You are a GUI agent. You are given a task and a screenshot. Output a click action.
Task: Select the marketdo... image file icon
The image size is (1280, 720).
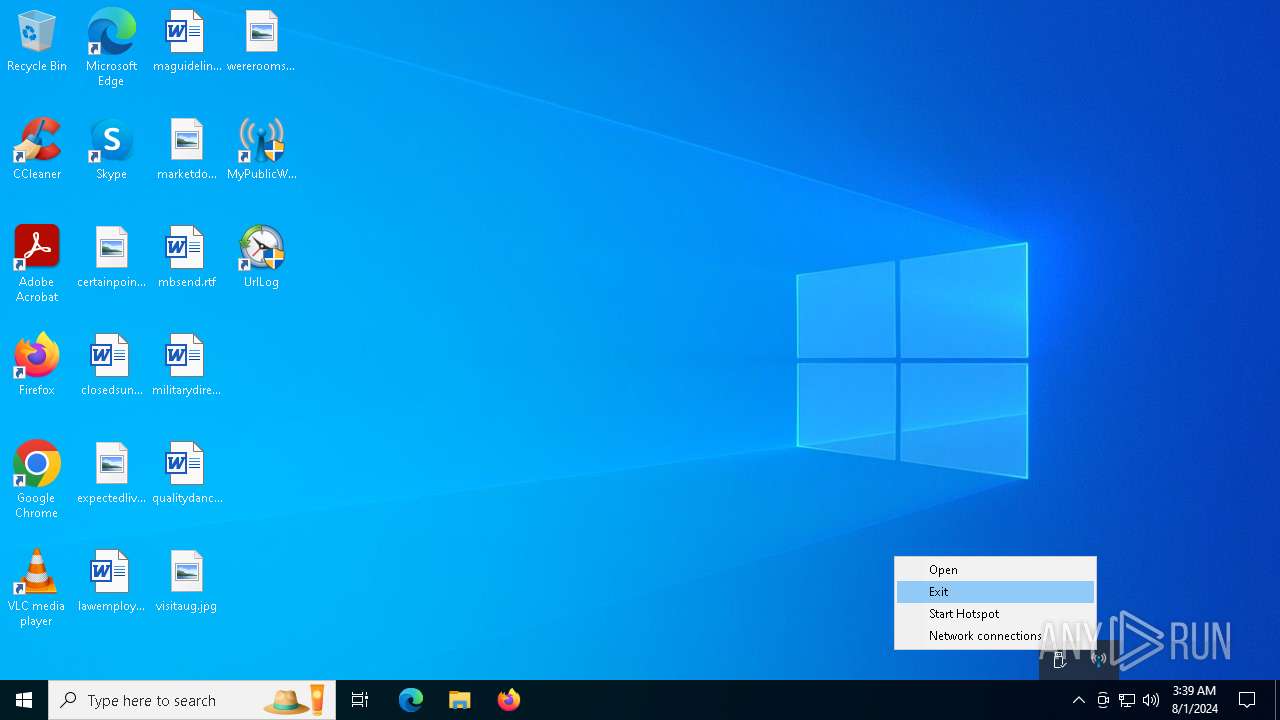(186, 150)
